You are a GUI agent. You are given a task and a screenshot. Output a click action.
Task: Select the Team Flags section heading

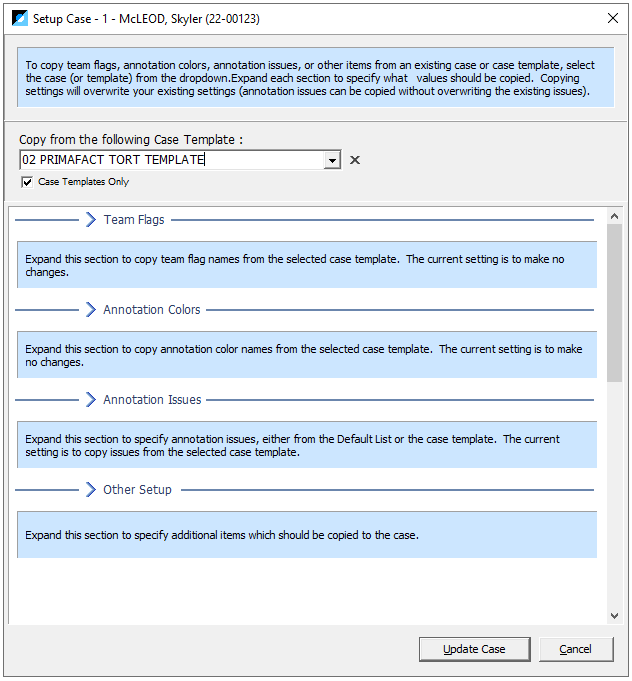click(x=134, y=220)
